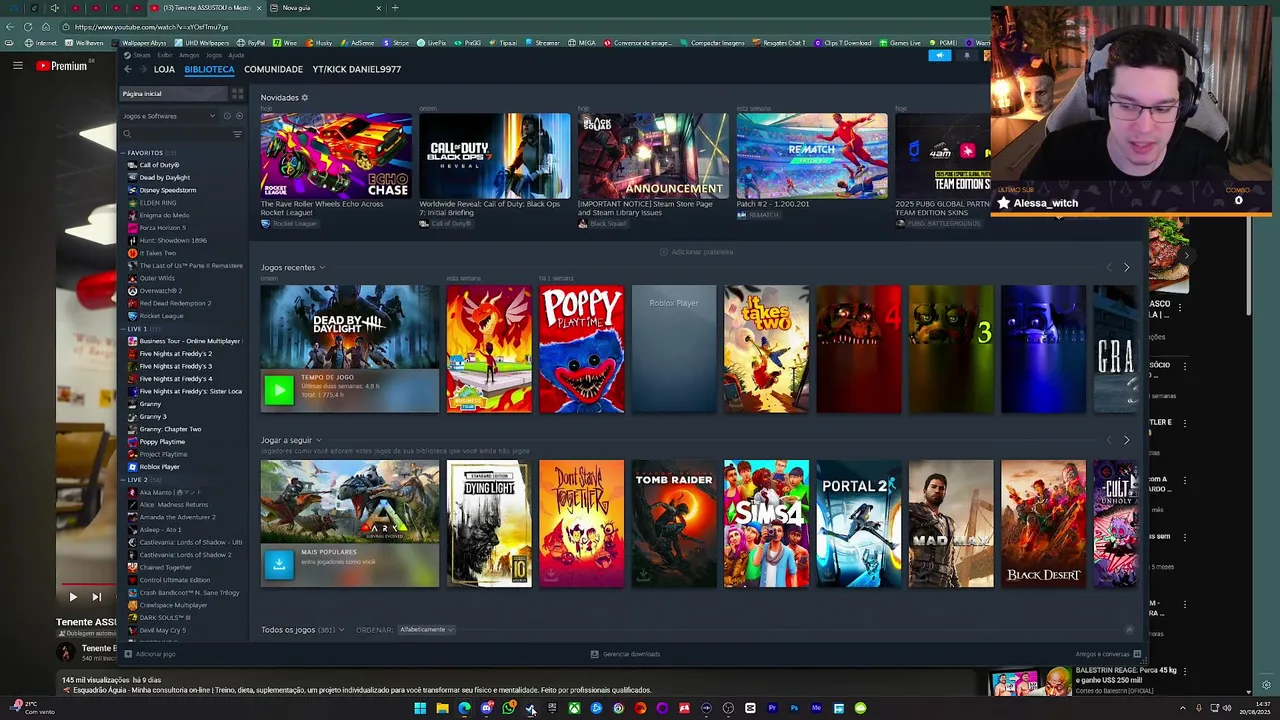1280x720 pixels.
Task: Click green play button on Dead by Daylight
Action: pos(279,390)
